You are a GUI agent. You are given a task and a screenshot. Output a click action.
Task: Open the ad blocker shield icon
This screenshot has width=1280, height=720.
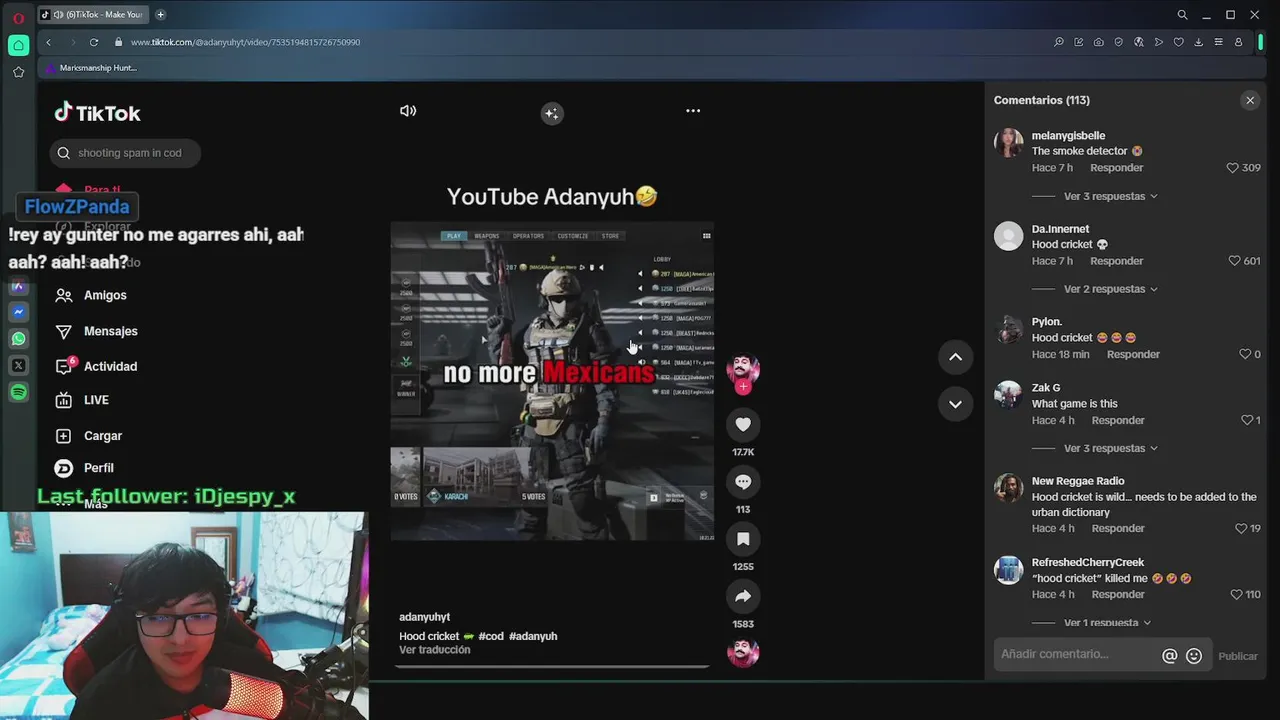coord(1119,42)
